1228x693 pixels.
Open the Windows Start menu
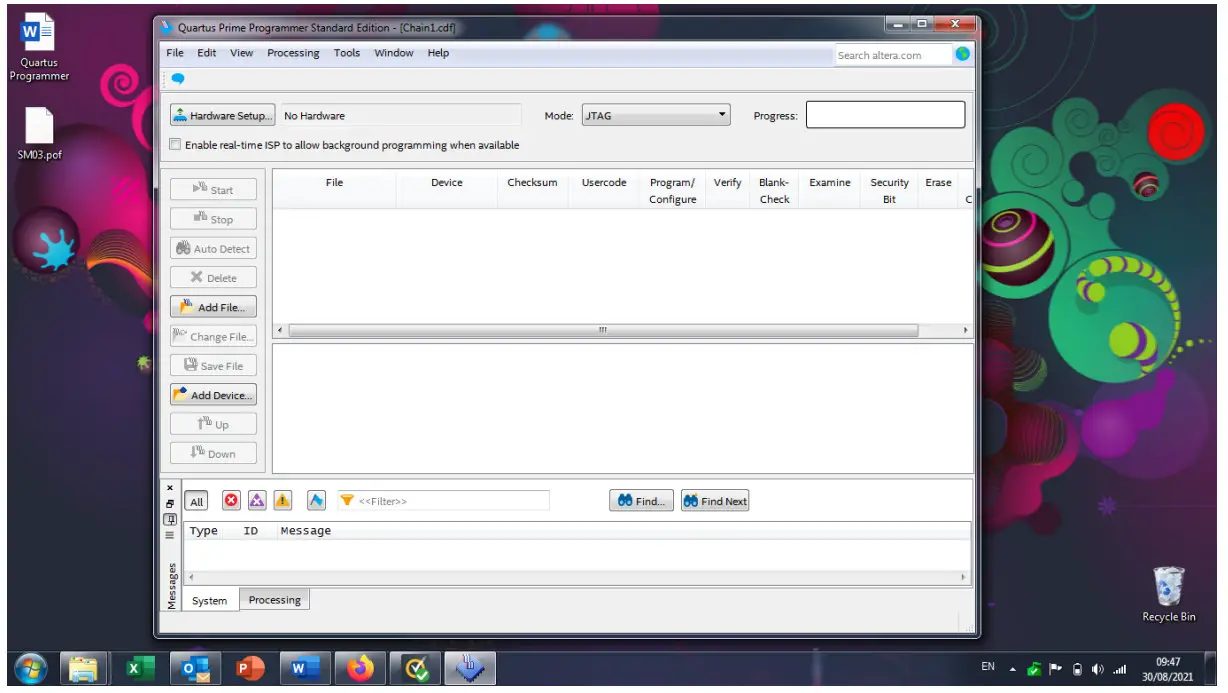coord(31,668)
